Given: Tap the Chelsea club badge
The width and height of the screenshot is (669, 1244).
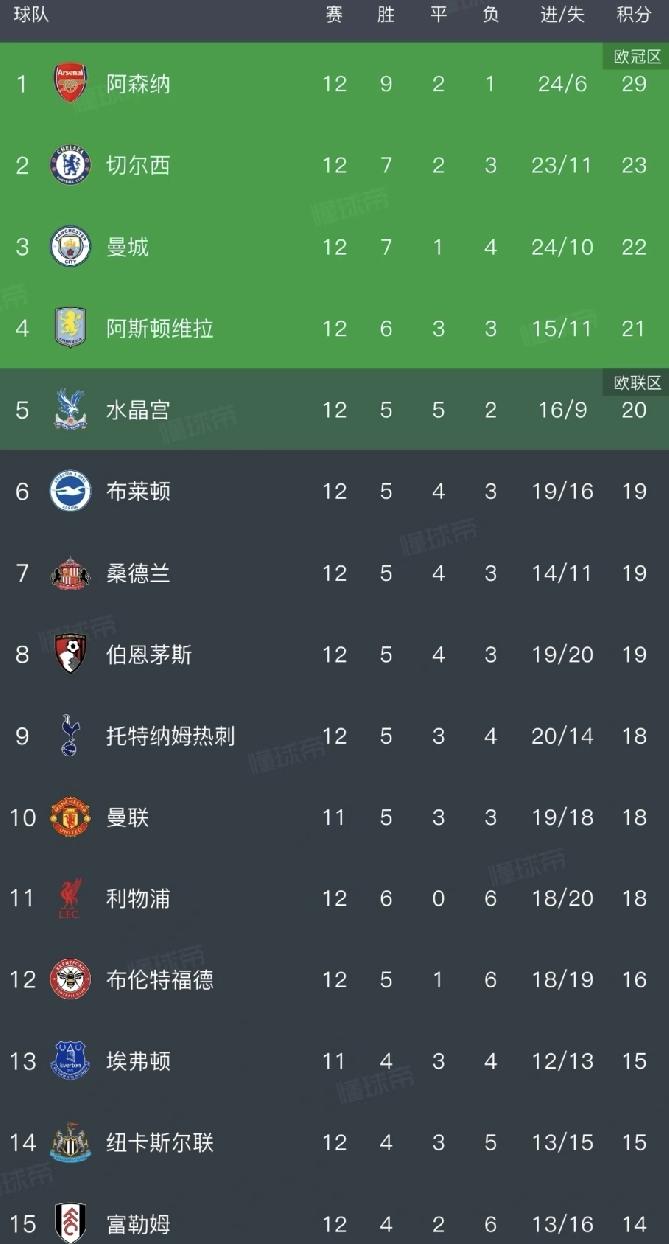Looking at the screenshot, I should click(x=71, y=165).
